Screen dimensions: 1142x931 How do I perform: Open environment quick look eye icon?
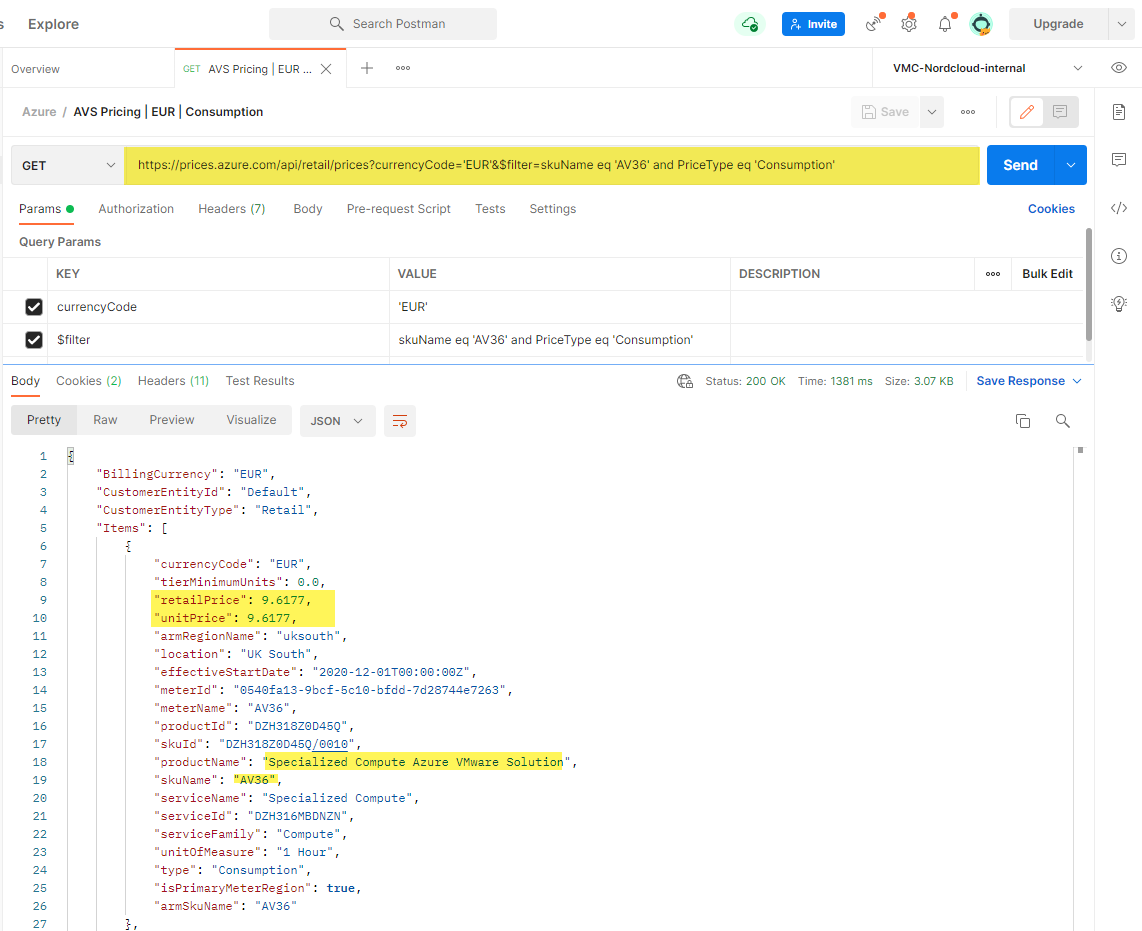pyautogui.click(x=1119, y=68)
